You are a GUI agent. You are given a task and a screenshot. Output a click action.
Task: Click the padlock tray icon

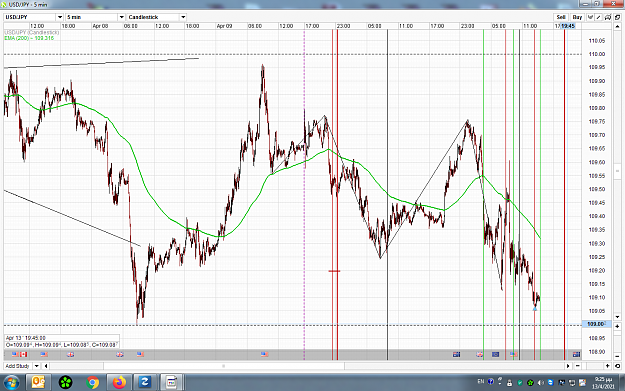tap(509, 383)
